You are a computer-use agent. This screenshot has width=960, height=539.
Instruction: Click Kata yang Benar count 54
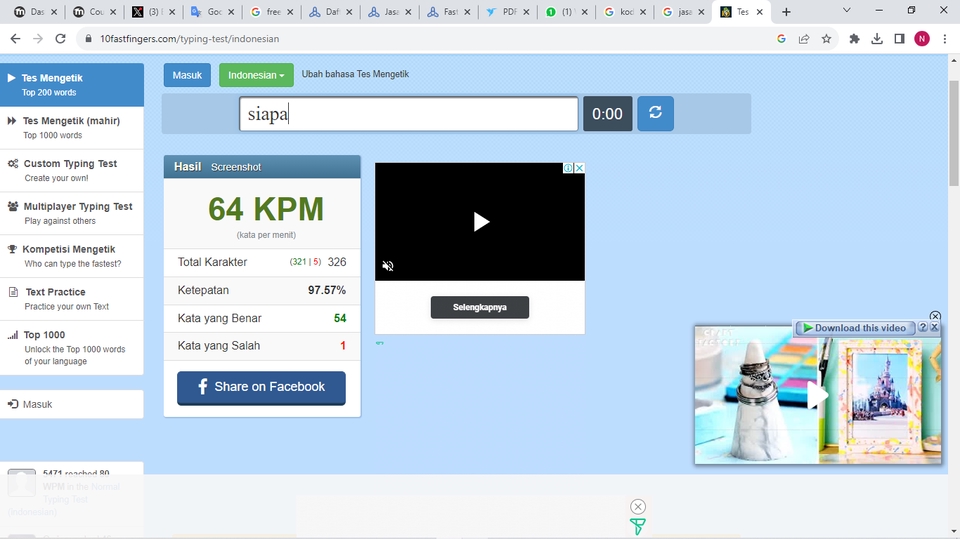(x=340, y=318)
